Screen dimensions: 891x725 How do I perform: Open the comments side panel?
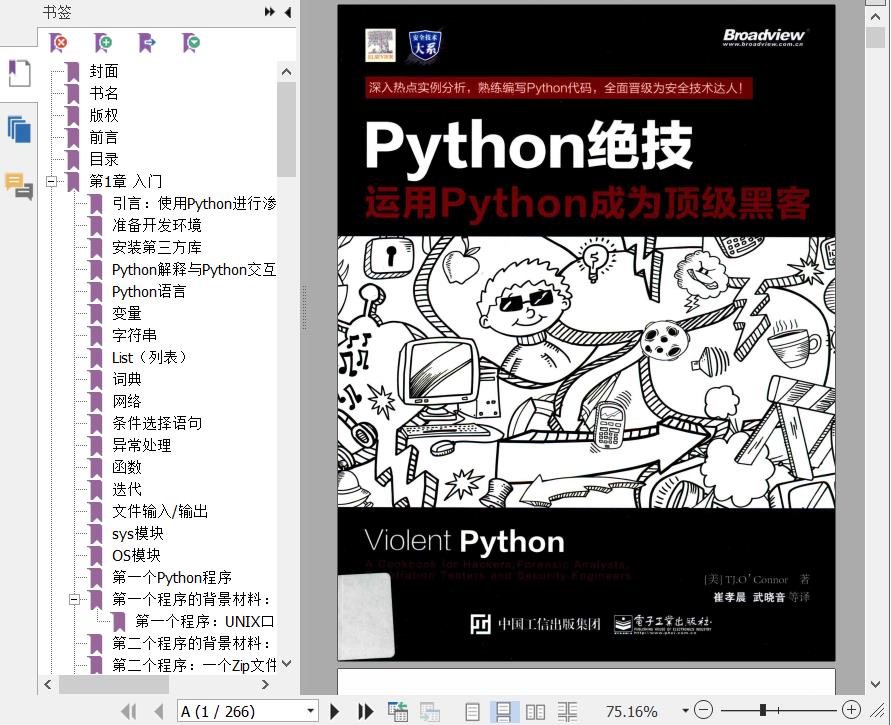[x=19, y=186]
